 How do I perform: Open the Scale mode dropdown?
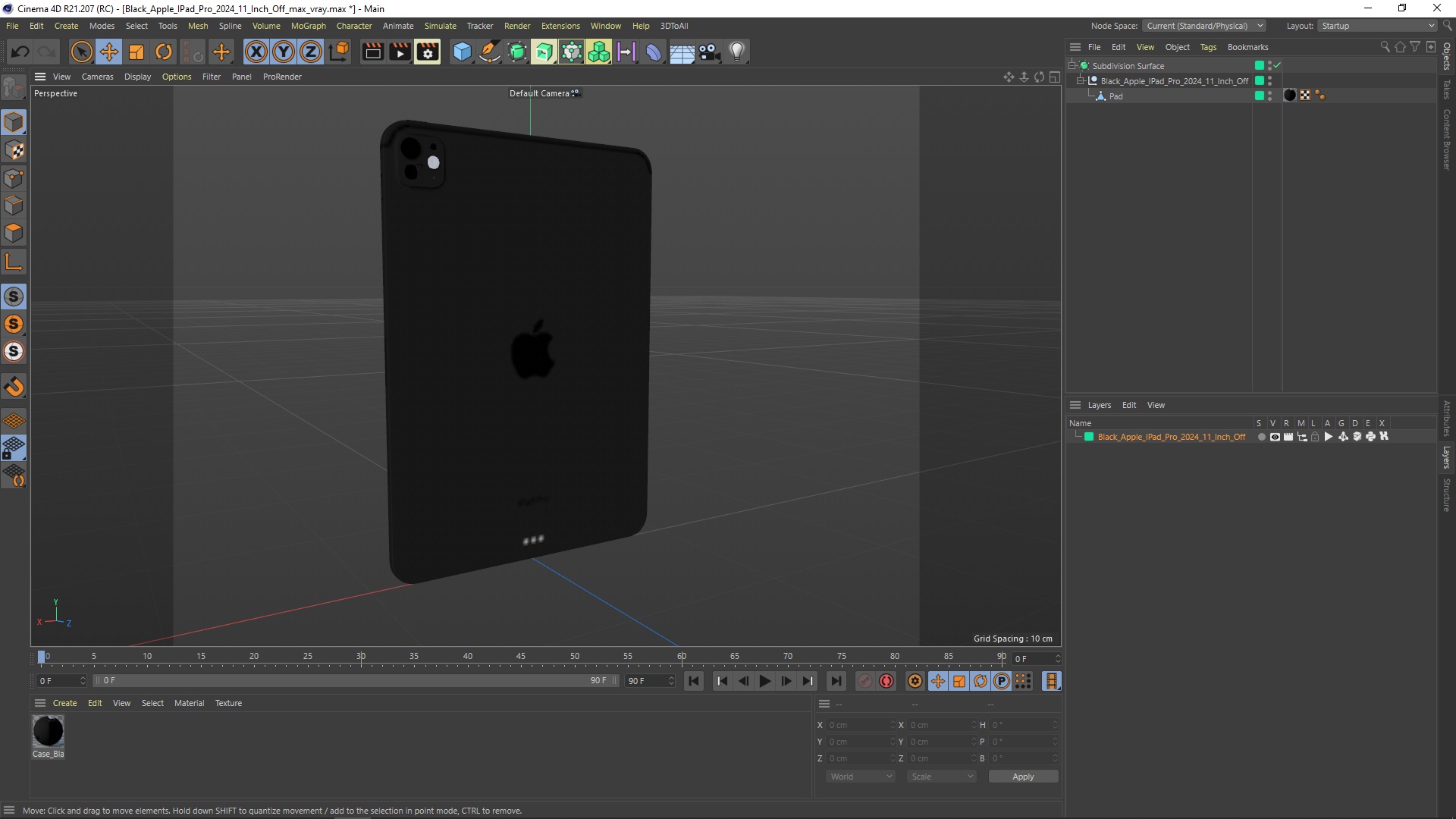[x=942, y=777]
